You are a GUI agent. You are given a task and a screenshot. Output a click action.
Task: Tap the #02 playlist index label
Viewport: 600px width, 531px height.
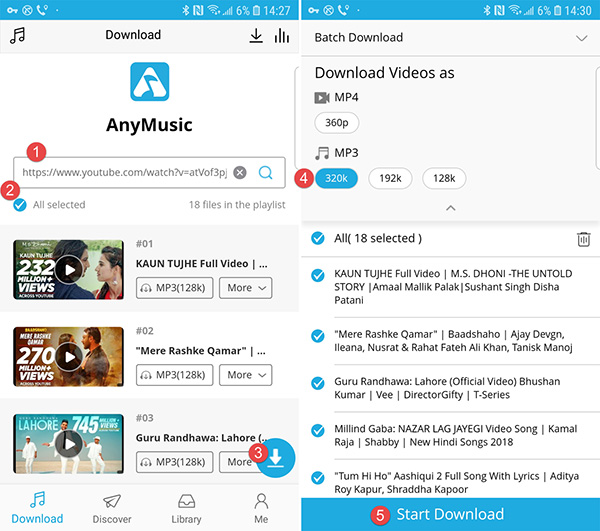(x=145, y=331)
